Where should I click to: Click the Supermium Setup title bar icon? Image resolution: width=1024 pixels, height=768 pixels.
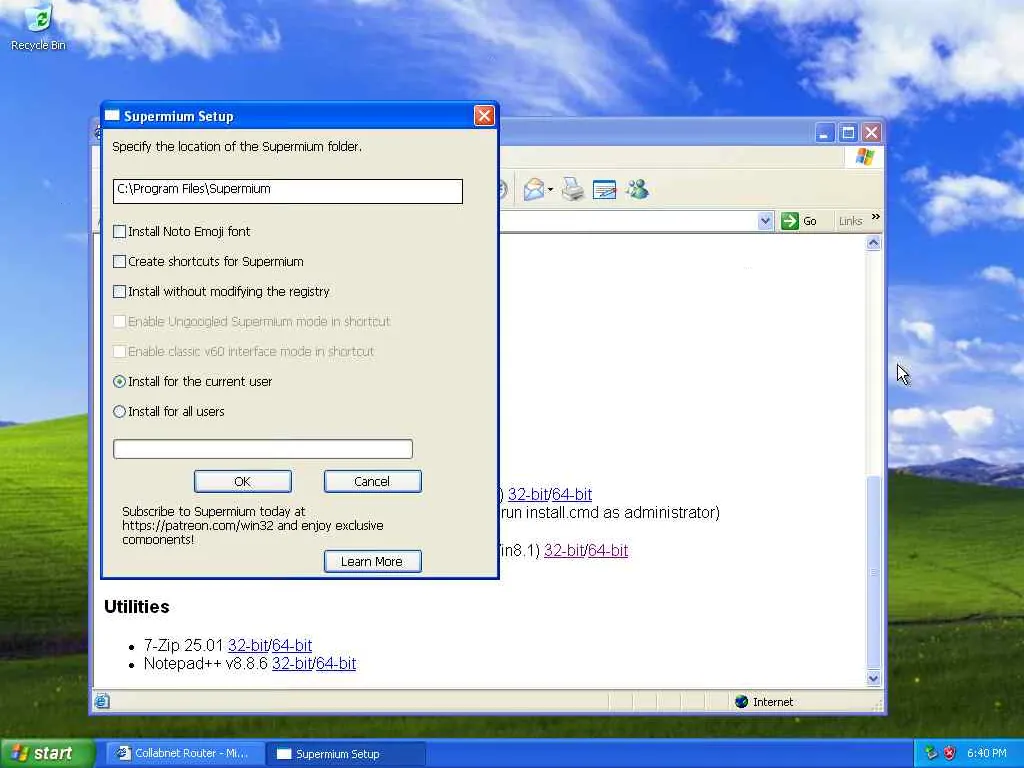tap(112, 116)
